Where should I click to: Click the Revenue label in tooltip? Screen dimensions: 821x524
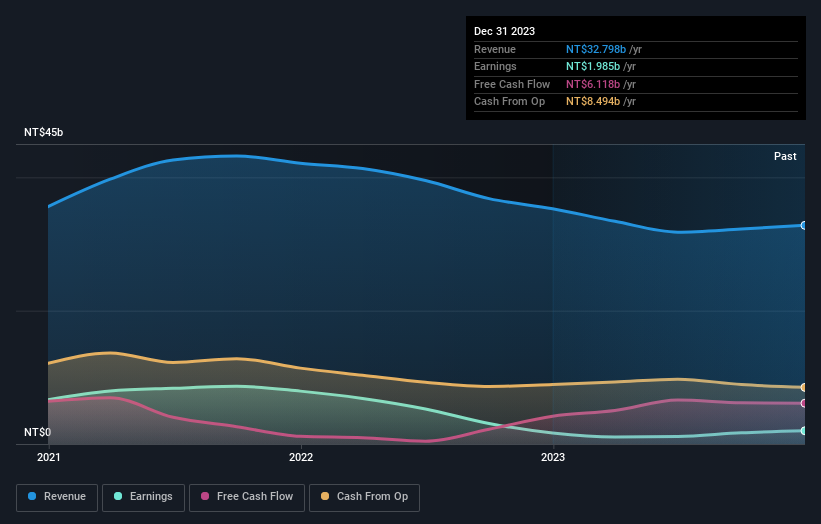[x=495, y=49]
